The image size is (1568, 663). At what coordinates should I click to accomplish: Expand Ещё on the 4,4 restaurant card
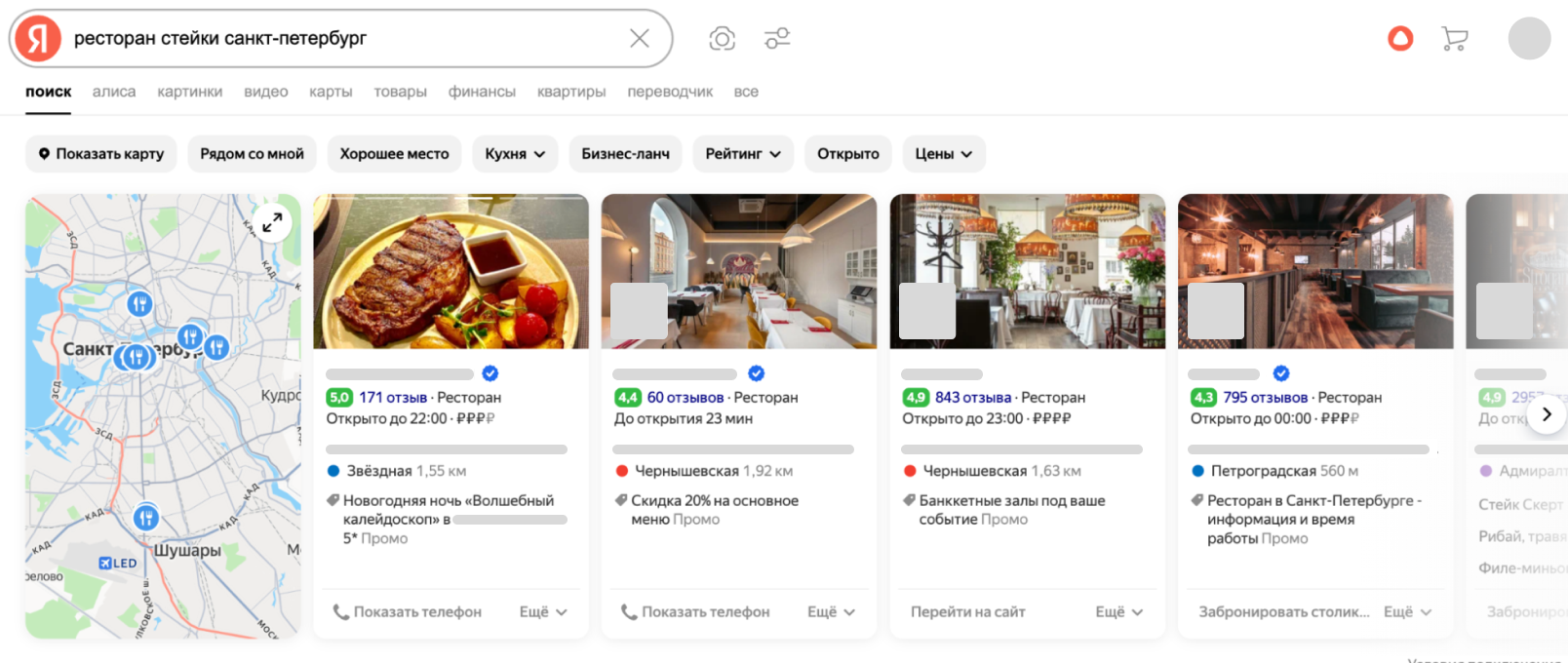831,612
